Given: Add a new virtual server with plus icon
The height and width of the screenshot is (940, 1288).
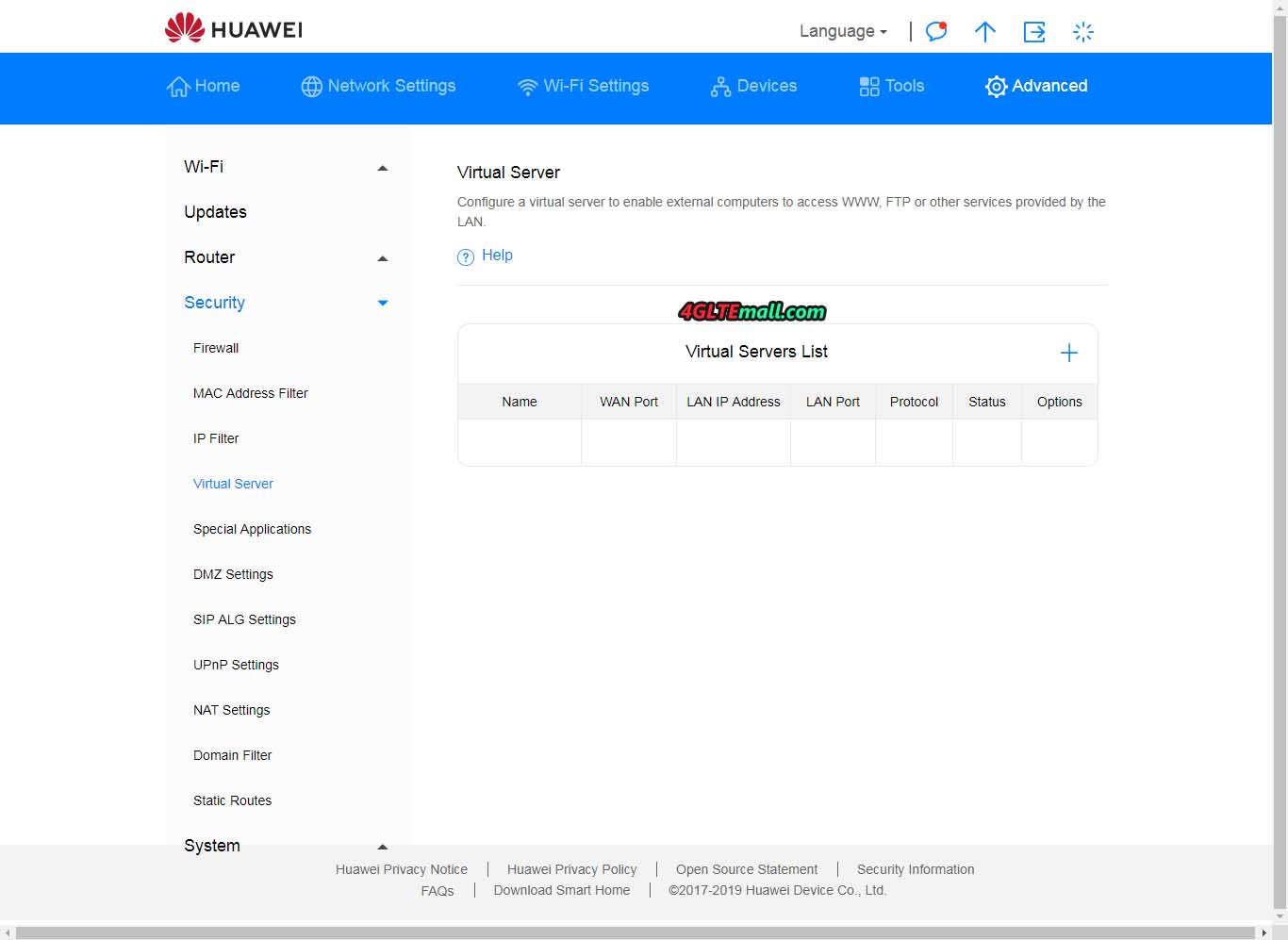Looking at the screenshot, I should pyautogui.click(x=1068, y=353).
